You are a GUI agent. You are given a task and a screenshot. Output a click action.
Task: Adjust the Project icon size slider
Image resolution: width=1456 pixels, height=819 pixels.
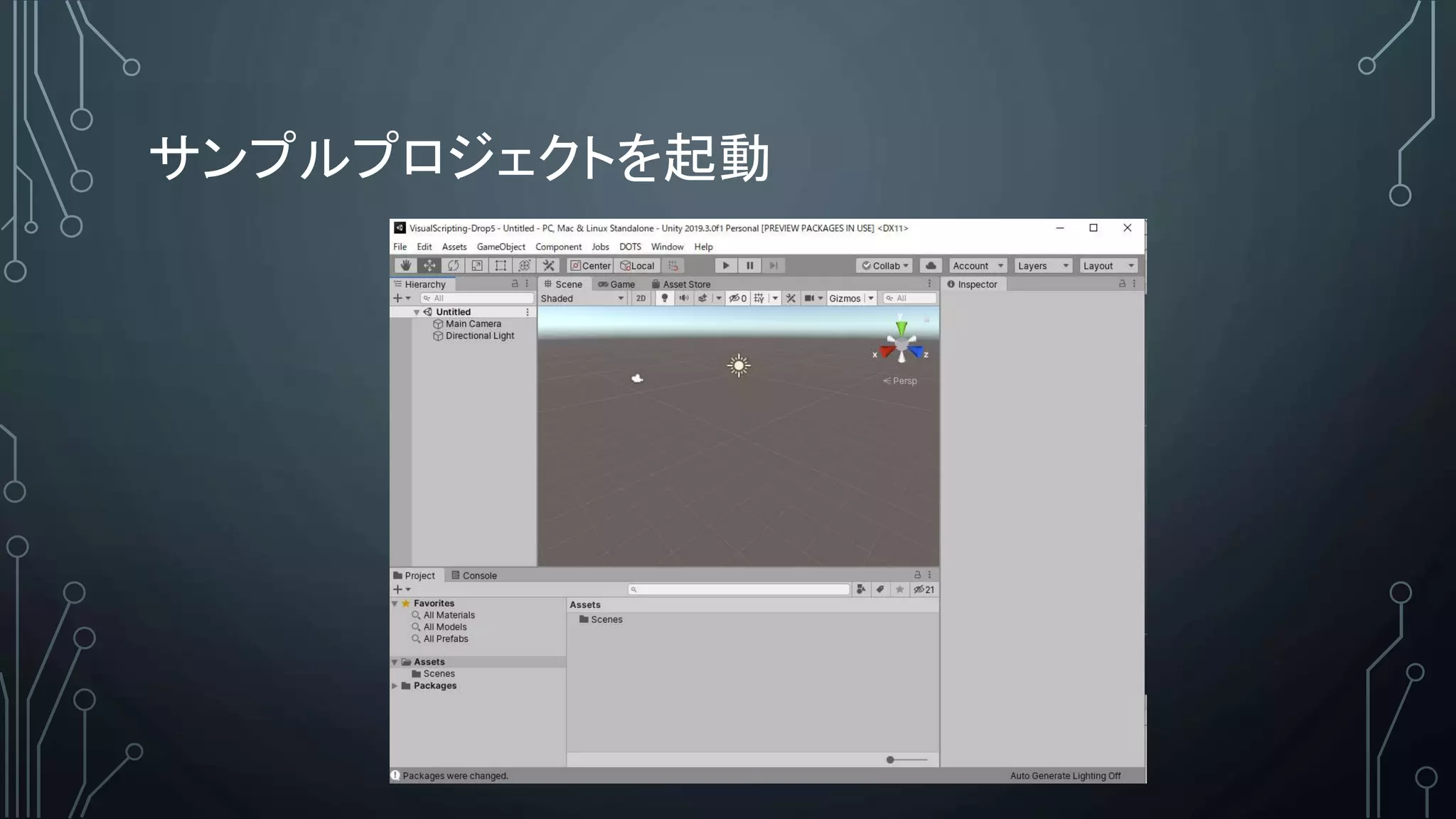(x=891, y=760)
